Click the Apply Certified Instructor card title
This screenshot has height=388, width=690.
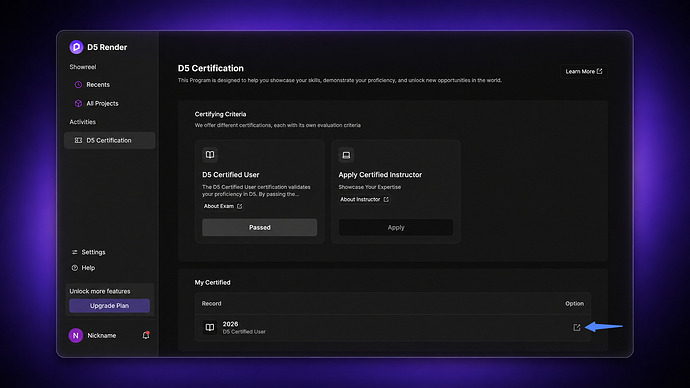pyautogui.click(x=380, y=175)
